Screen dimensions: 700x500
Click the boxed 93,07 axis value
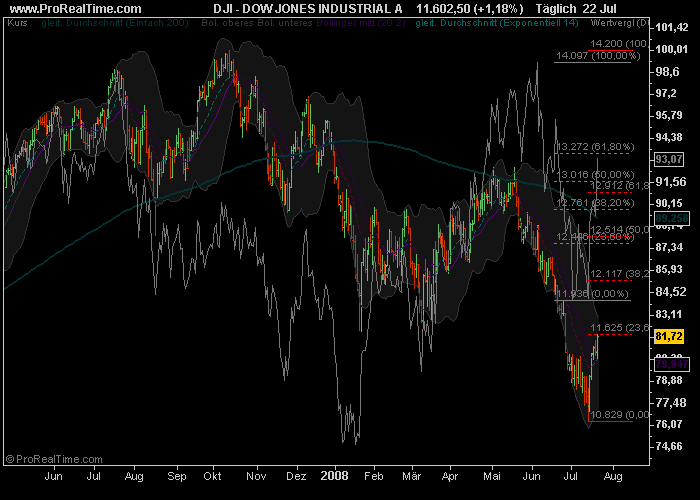669,159
